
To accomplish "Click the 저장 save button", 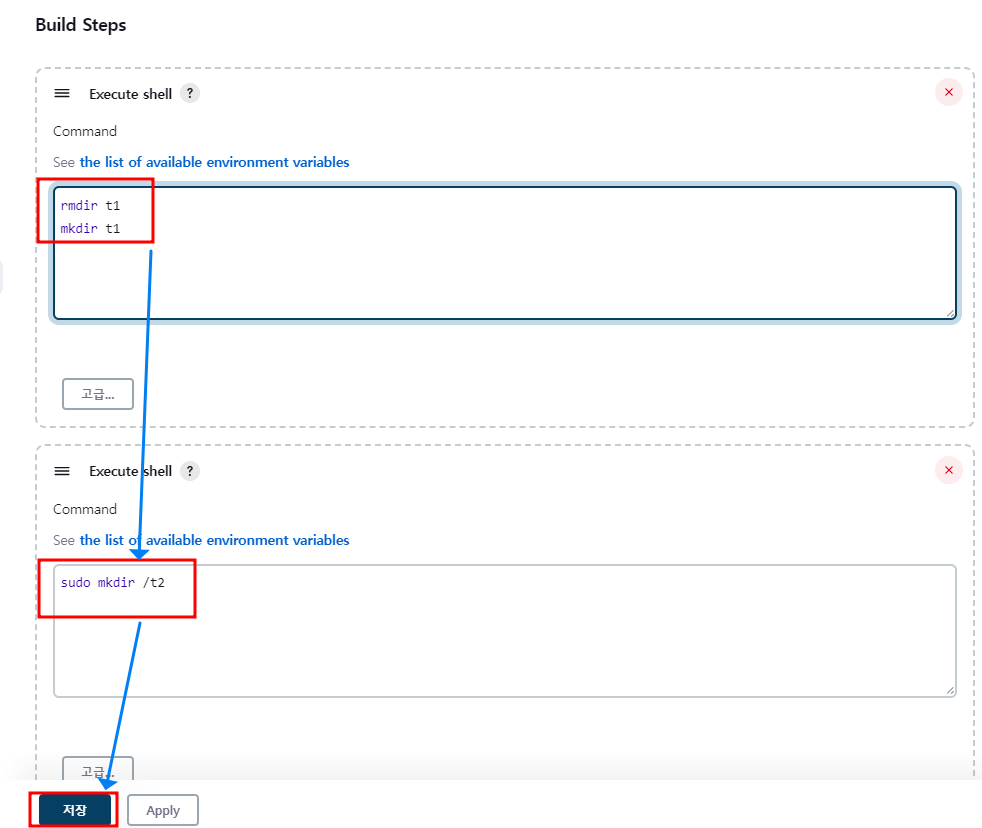I will tap(75, 810).
